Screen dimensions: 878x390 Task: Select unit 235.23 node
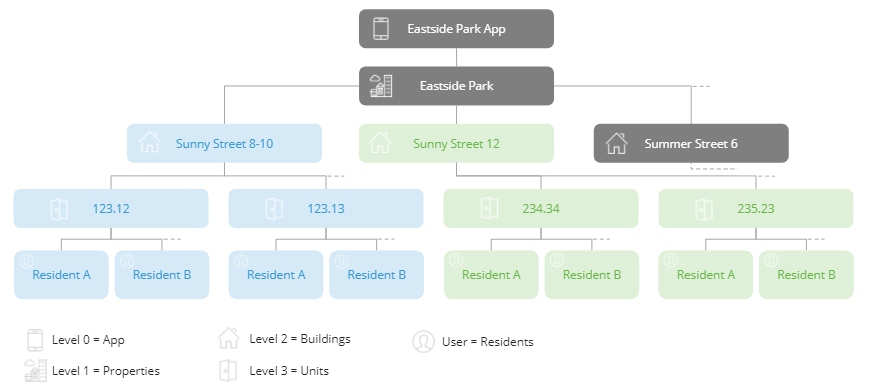756,208
